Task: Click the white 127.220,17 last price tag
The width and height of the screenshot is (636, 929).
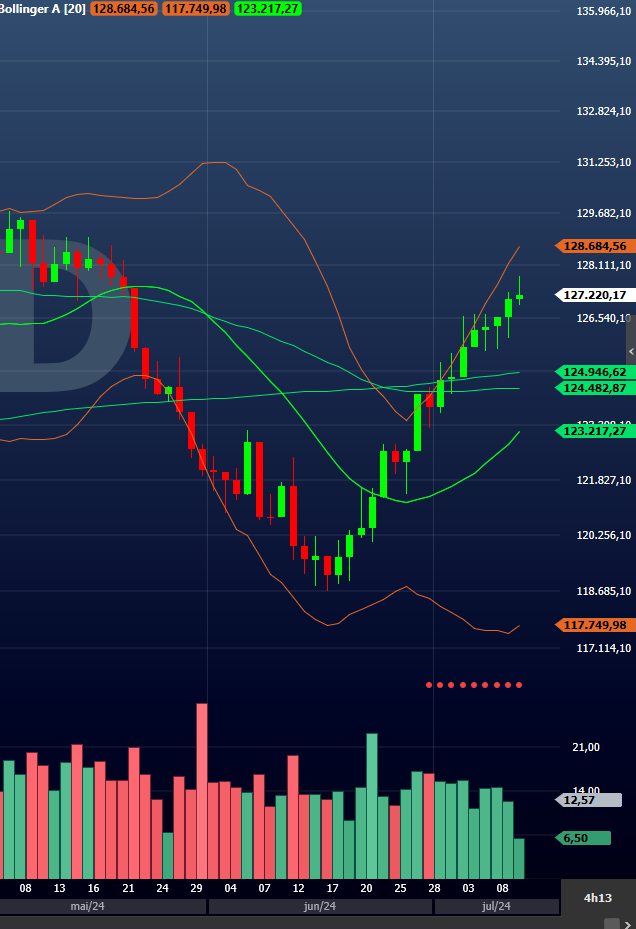Action: [x=595, y=294]
